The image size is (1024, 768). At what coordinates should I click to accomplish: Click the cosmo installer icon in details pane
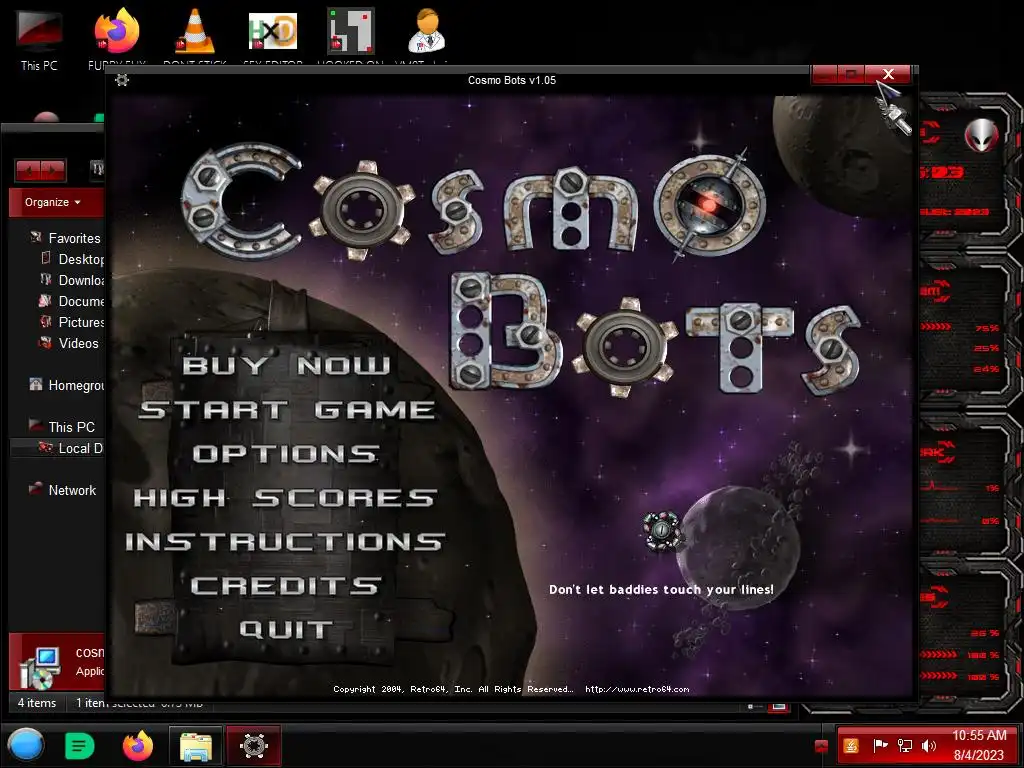(x=39, y=667)
